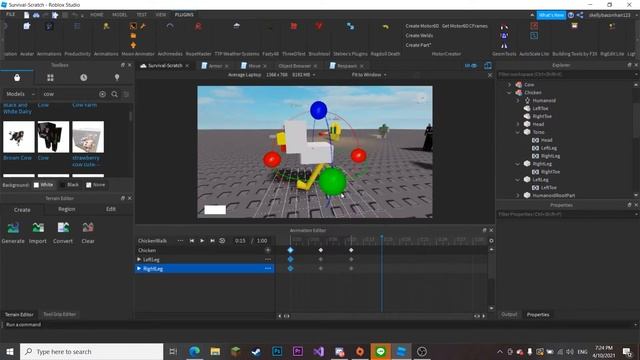The height and width of the screenshot is (360, 640).
Task: Select the Brown Cow thumbnail
Action: 19,137
